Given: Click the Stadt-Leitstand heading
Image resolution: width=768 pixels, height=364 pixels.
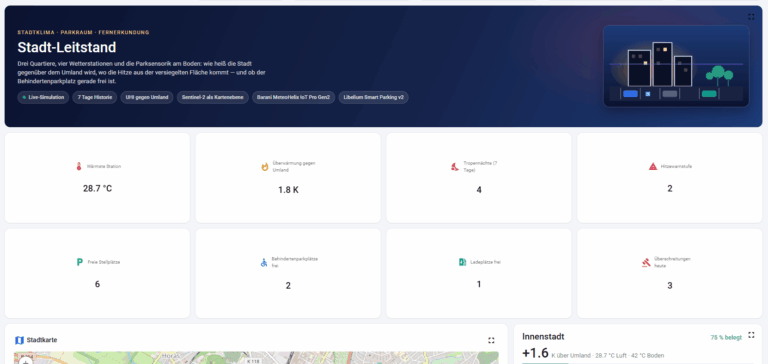Looking at the screenshot, I should (x=67, y=48).
